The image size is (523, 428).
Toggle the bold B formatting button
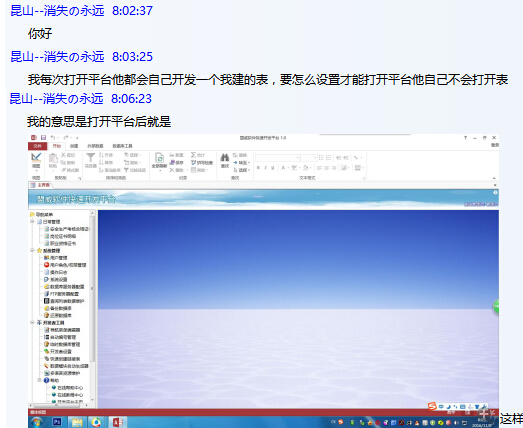258,167
